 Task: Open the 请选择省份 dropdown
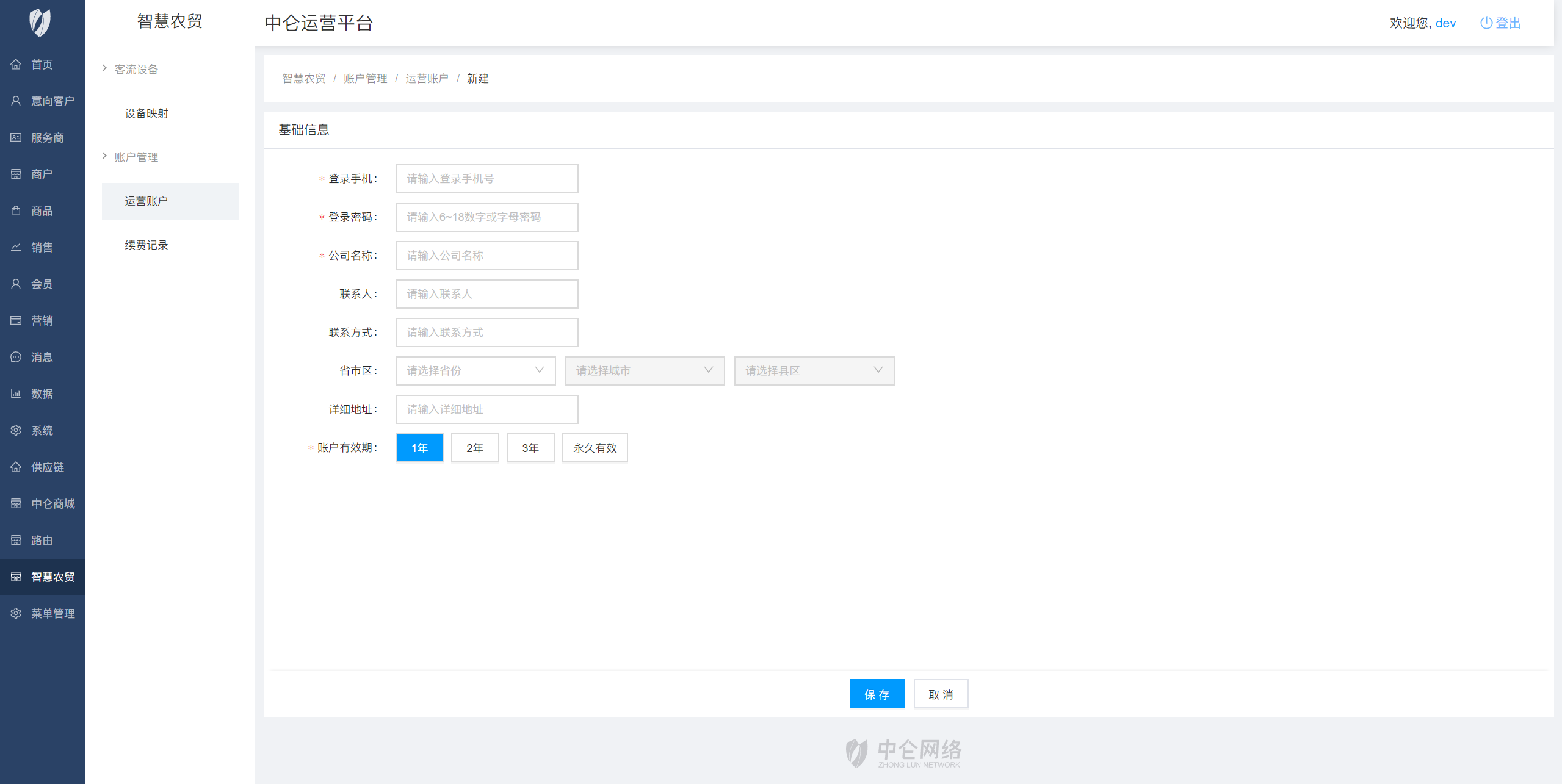coord(475,370)
